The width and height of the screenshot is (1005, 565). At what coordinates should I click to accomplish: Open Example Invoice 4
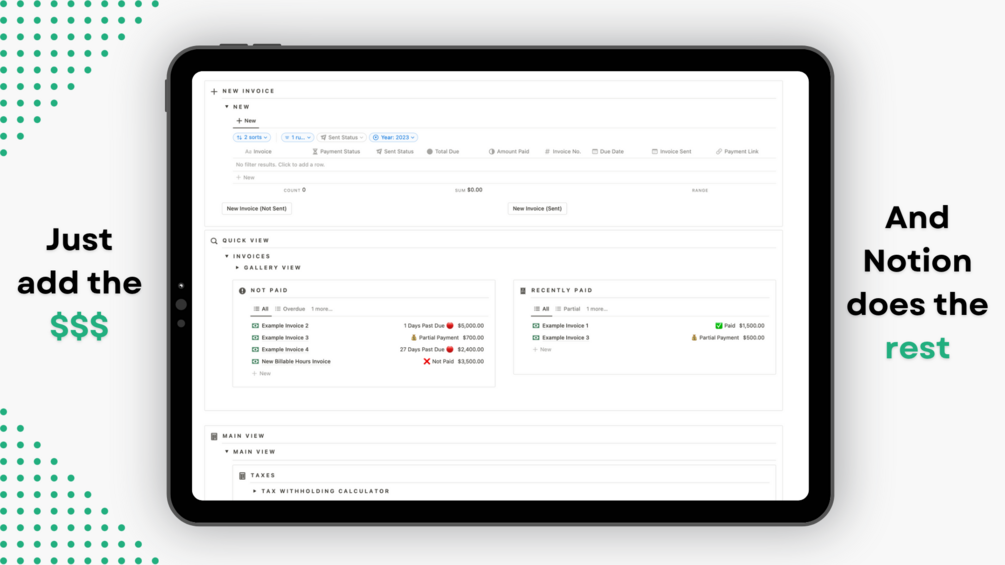(285, 350)
